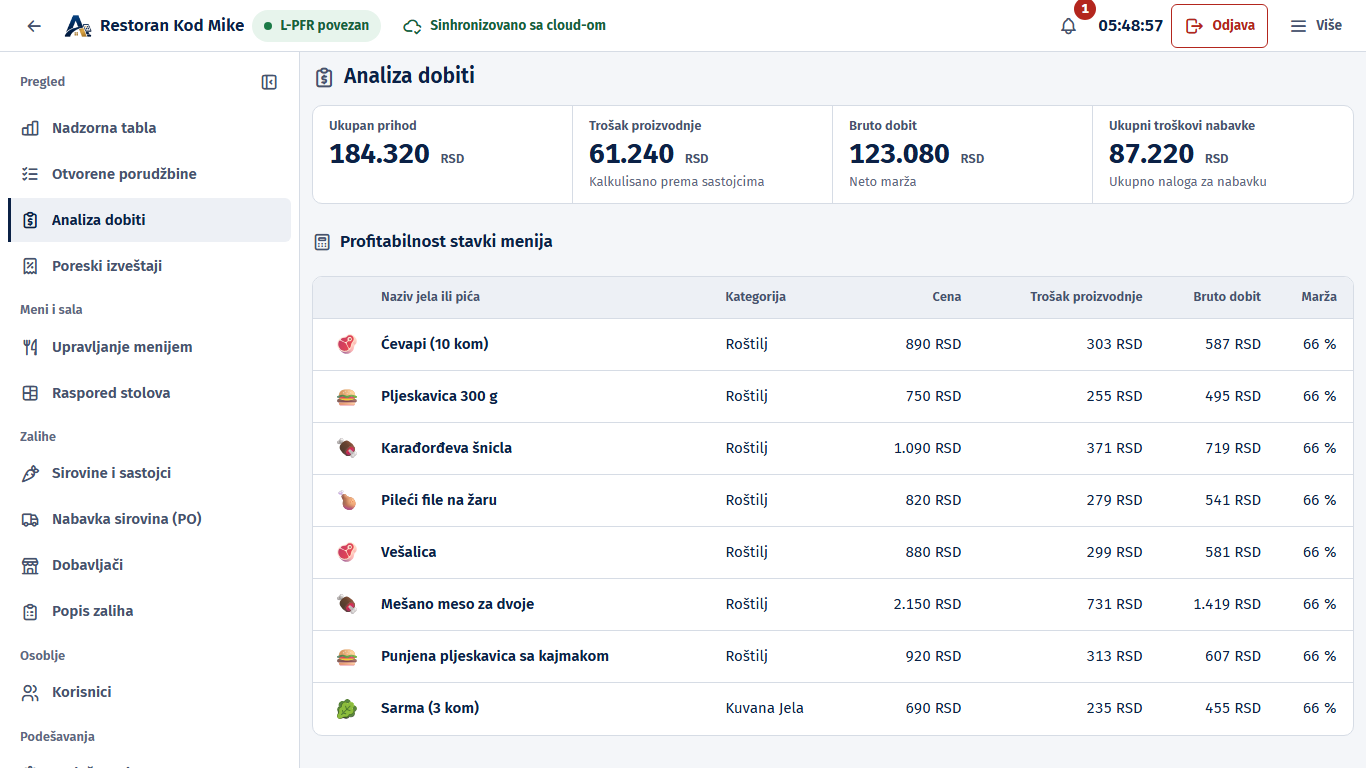Open Korisnici page

[x=149, y=692]
